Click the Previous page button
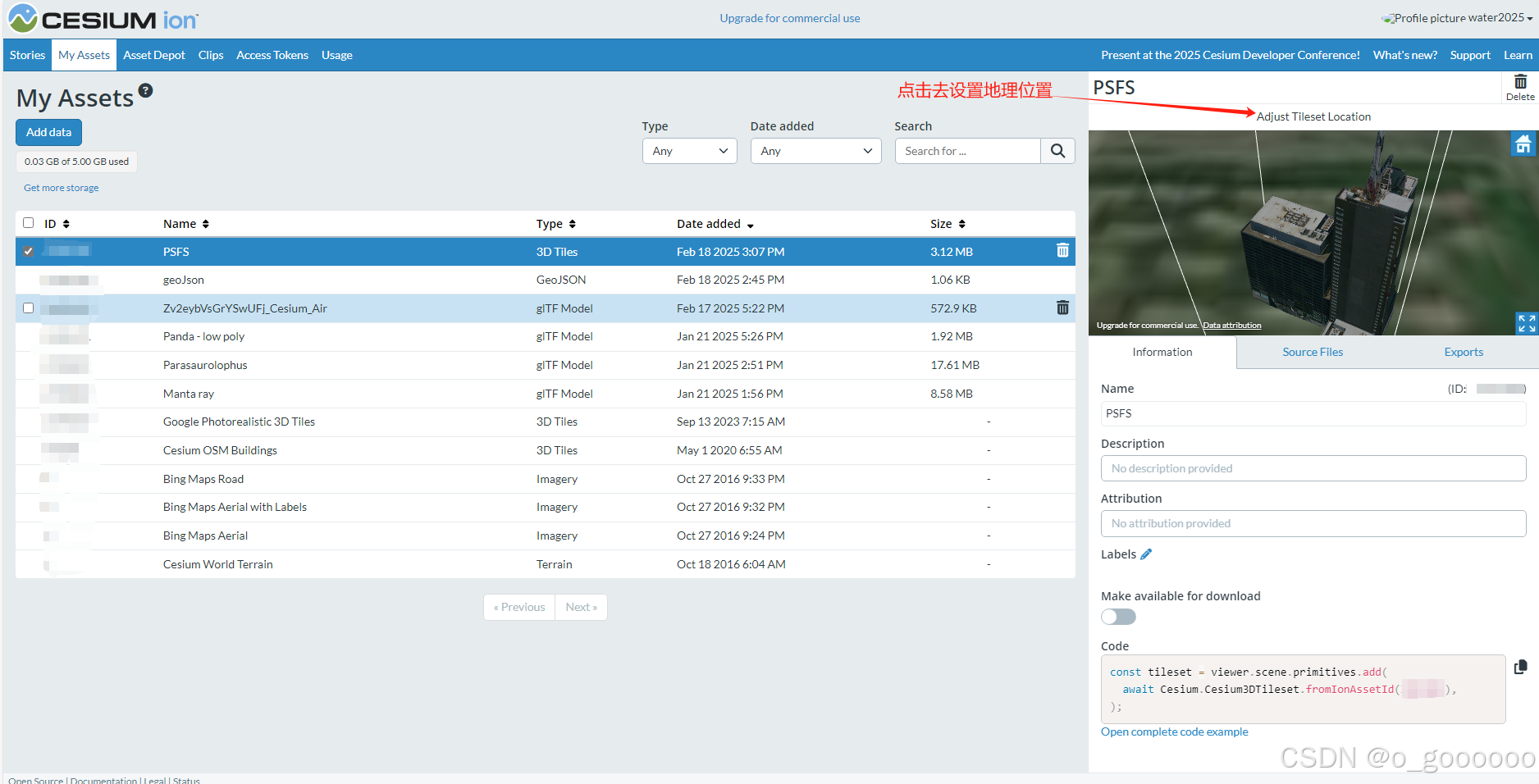Viewport: 1539px width, 784px height. [x=519, y=607]
